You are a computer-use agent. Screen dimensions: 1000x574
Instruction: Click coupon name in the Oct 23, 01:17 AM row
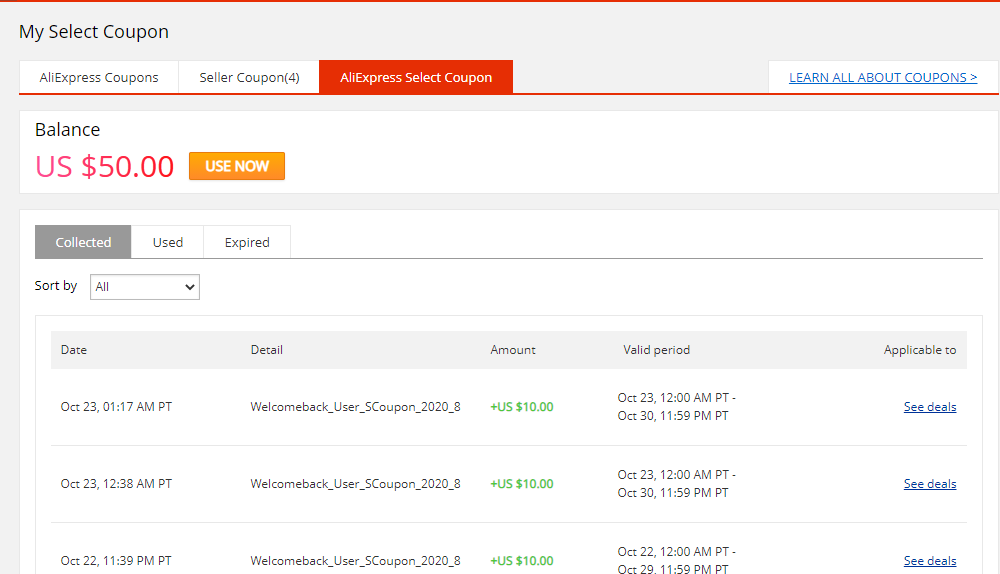pos(355,407)
